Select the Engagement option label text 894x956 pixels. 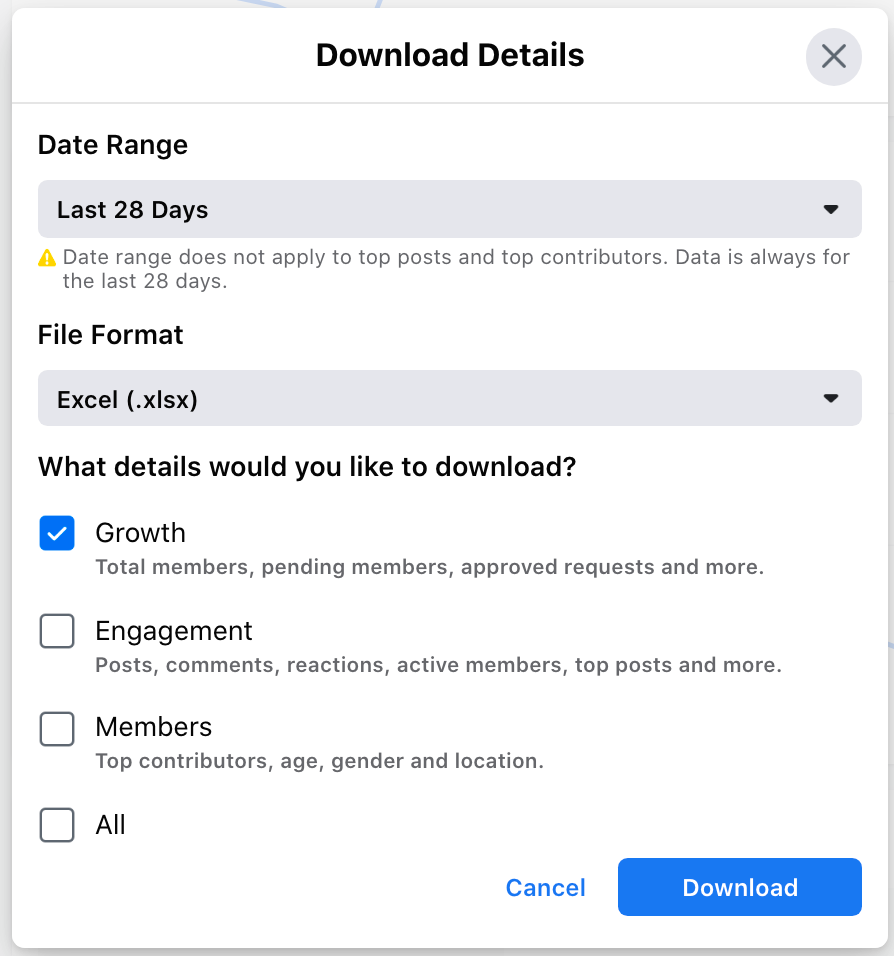pos(174,631)
